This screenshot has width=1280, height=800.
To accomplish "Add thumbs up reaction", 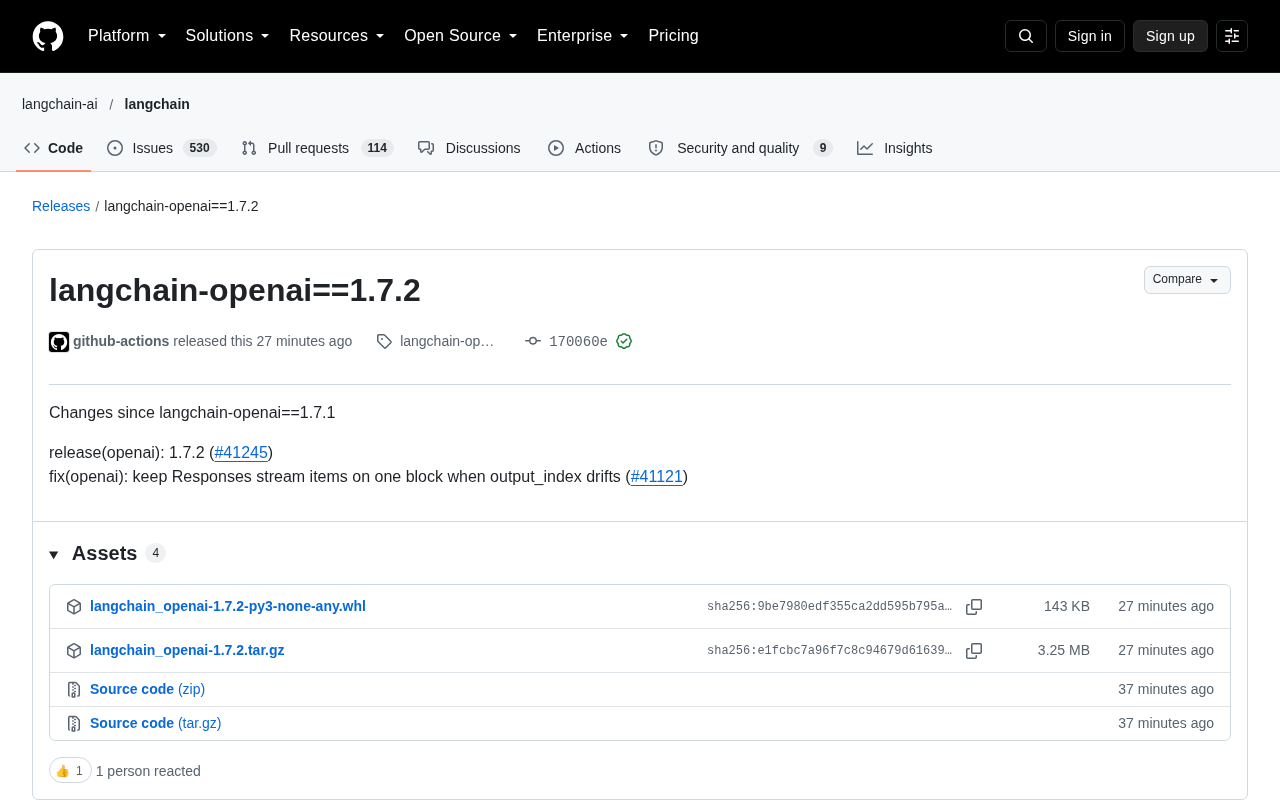I will pos(70,770).
